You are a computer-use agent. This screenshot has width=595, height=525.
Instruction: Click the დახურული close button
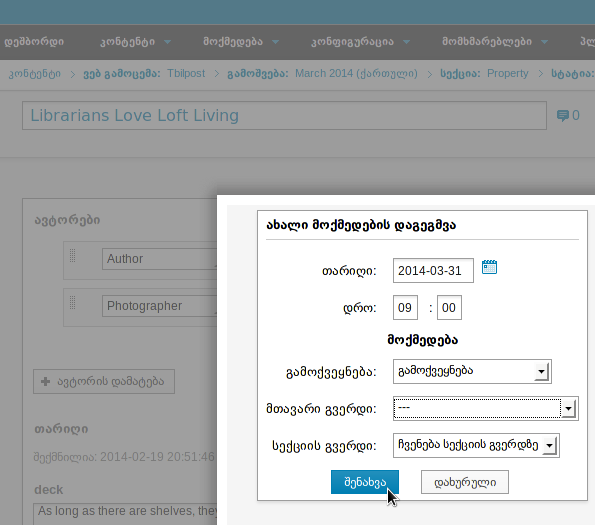465,482
